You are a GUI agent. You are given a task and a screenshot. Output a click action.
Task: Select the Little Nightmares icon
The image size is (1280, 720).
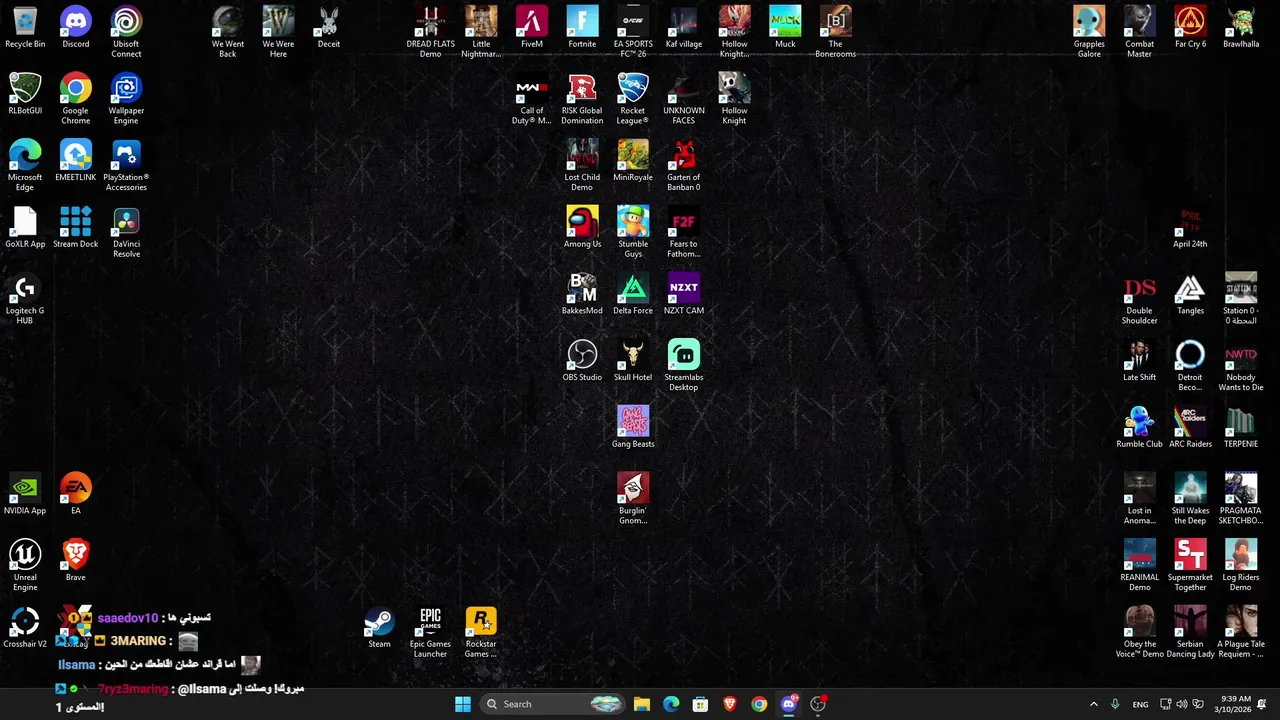click(481, 32)
